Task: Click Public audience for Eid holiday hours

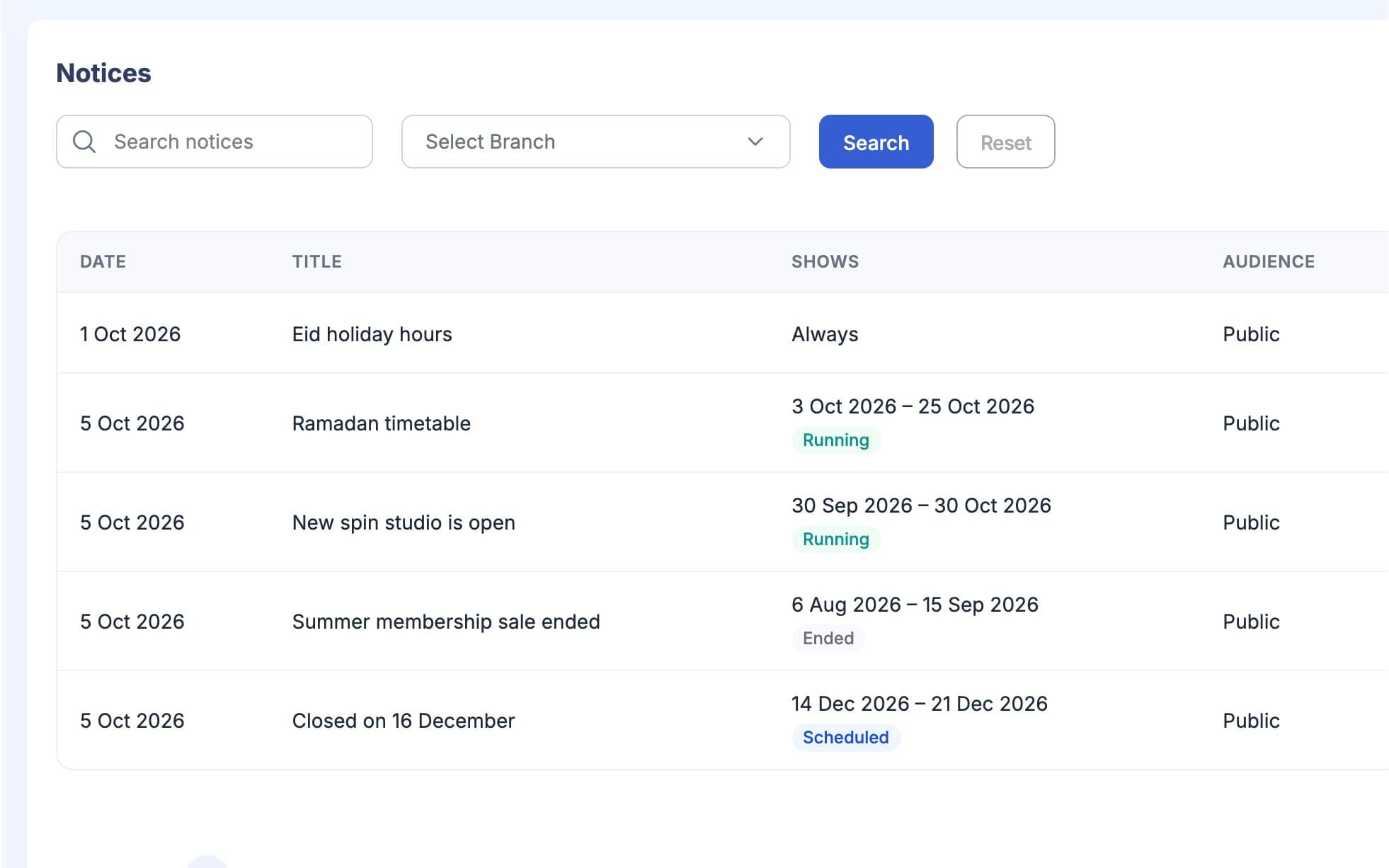Action: [x=1251, y=334]
